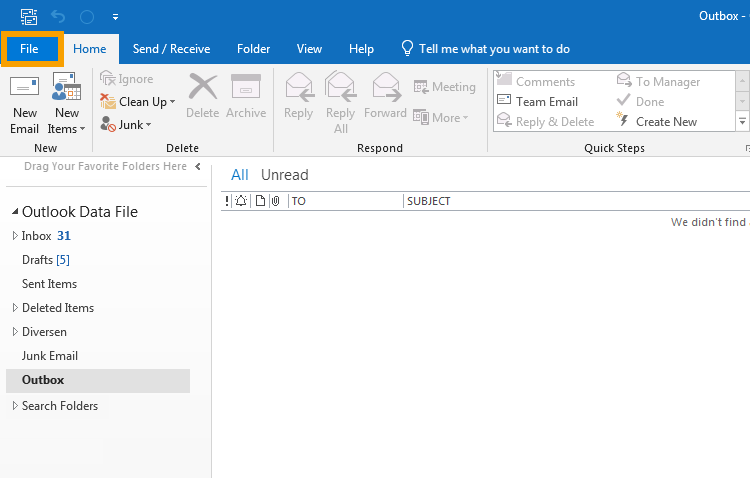Click the Tell me what you want to do box
750x478 pixels.
click(485, 49)
